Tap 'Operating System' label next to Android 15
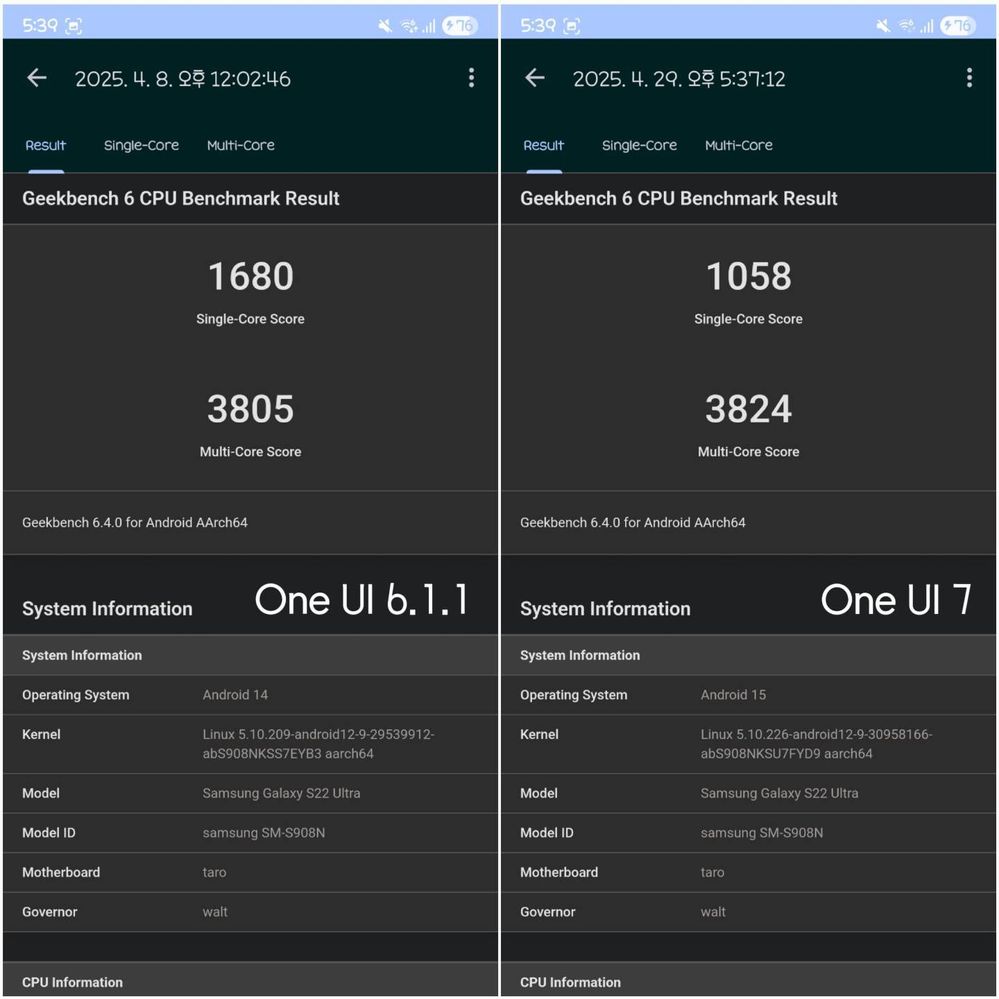 click(x=573, y=695)
